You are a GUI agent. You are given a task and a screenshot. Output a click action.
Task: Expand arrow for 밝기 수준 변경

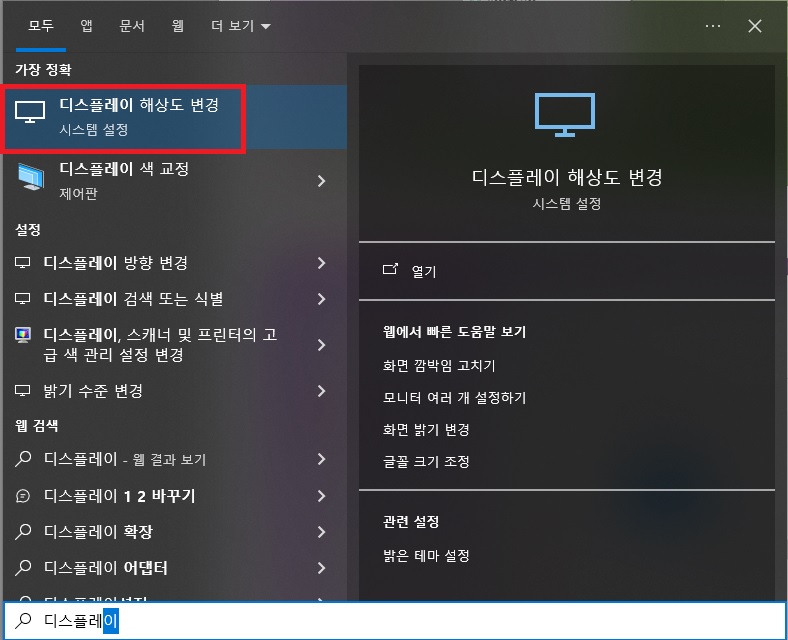click(322, 391)
